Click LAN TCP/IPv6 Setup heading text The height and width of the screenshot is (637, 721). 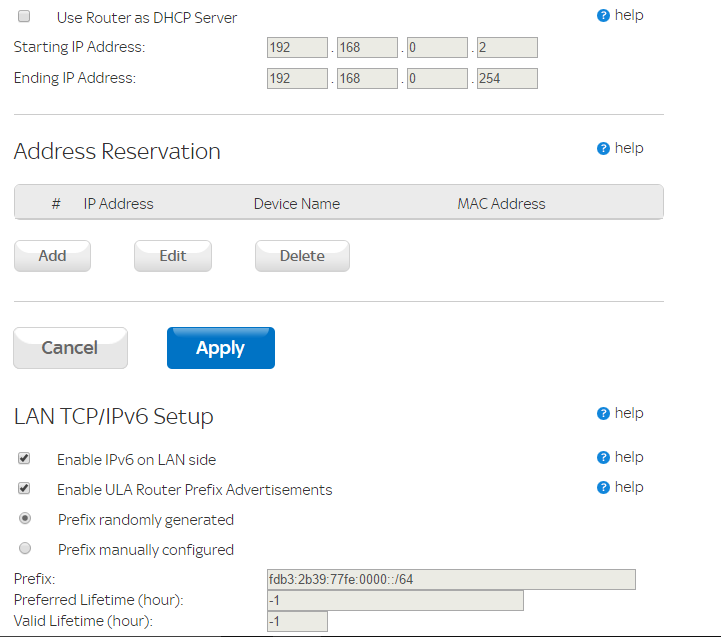tap(114, 416)
